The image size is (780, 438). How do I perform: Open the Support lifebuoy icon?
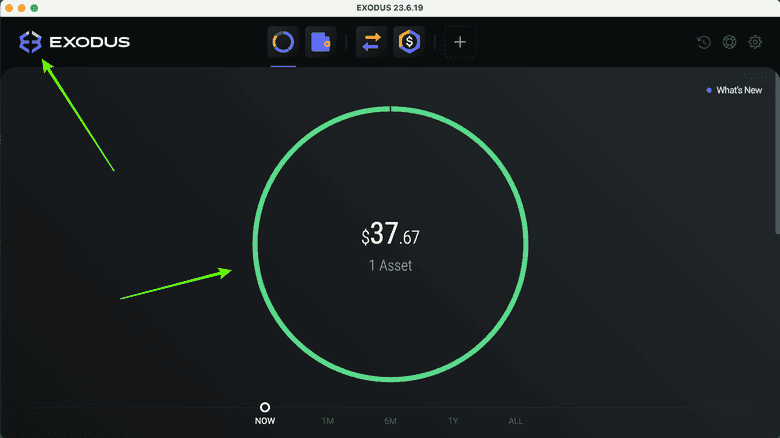pos(729,42)
